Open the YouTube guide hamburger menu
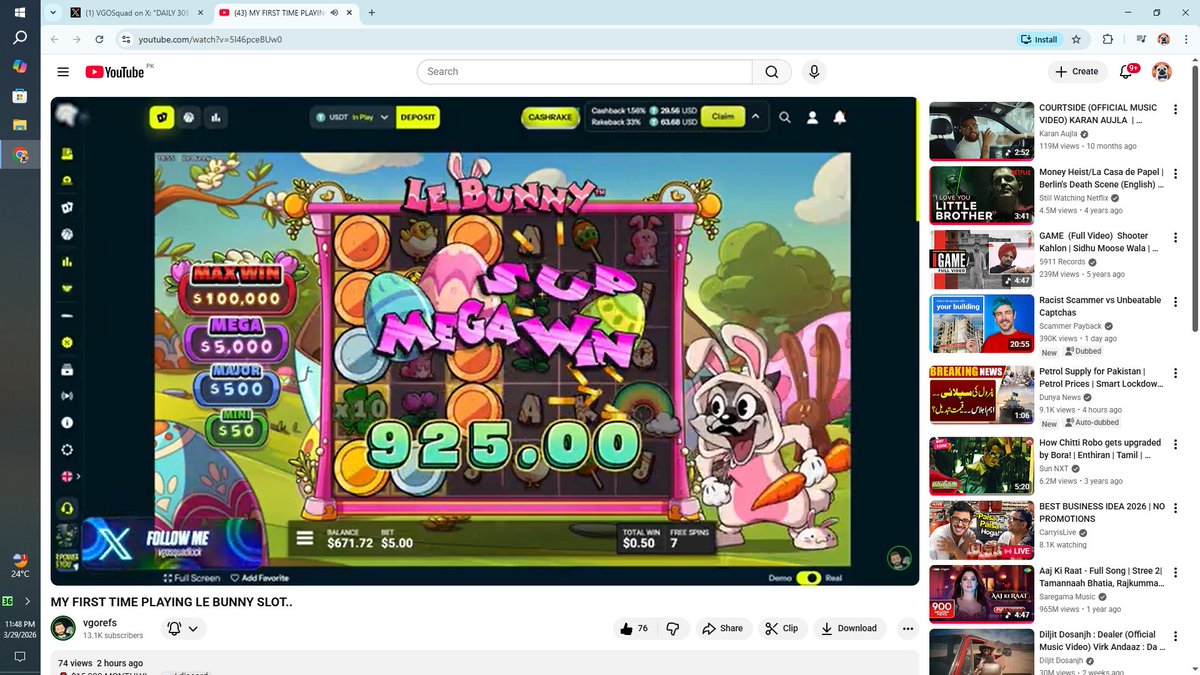 click(63, 72)
